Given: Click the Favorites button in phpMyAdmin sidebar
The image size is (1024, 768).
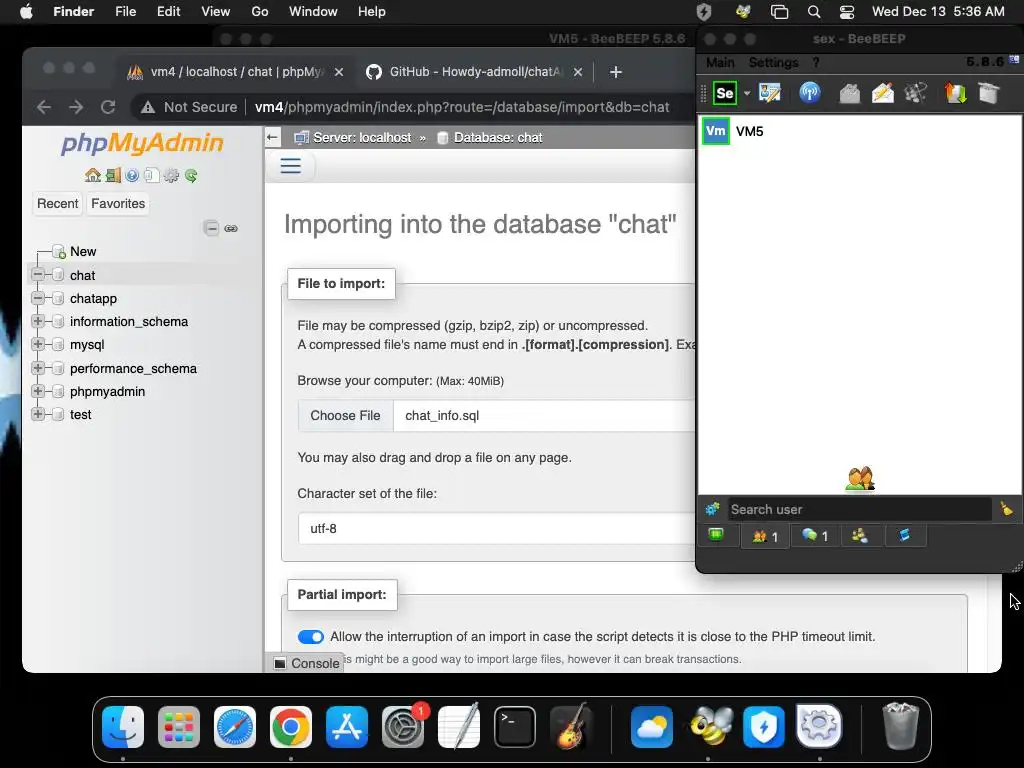Looking at the screenshot, I should [118, 203].
